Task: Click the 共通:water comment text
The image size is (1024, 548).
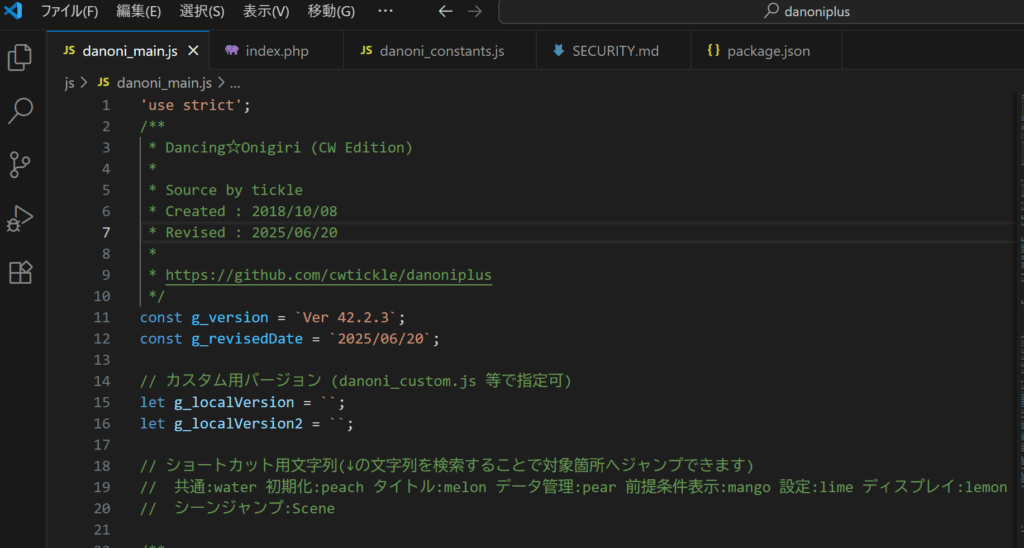Action: [215, 487]
